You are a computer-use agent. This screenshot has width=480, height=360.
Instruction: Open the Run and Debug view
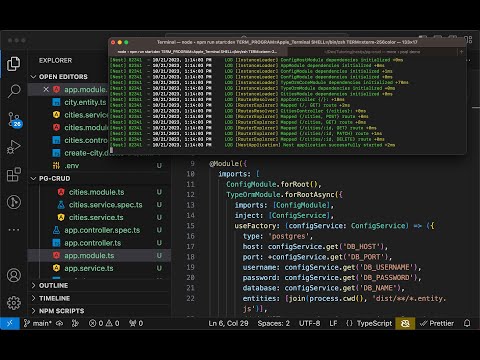[x=14, y=147]
